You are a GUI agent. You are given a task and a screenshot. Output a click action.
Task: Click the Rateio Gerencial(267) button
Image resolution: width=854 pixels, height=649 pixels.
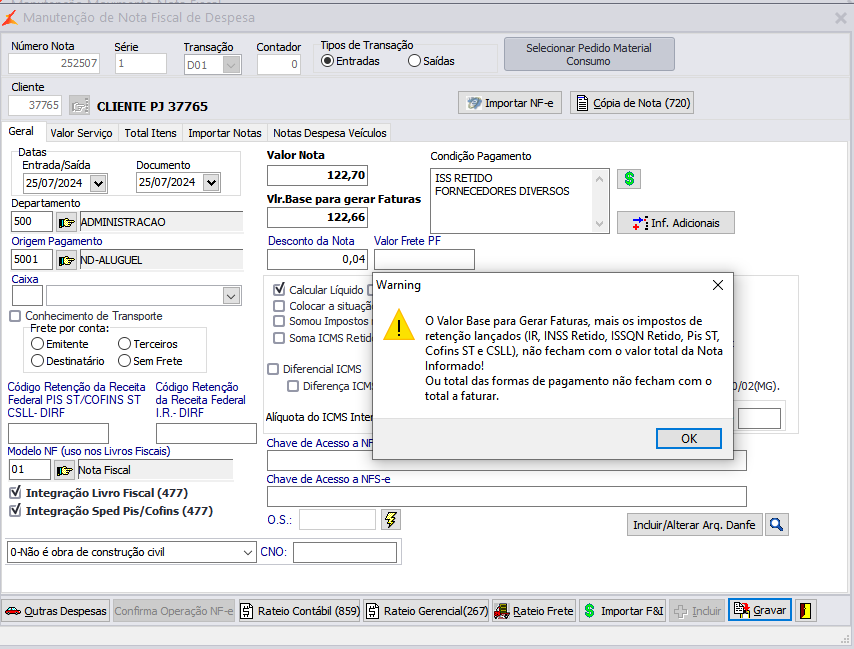tap(426, 611)
